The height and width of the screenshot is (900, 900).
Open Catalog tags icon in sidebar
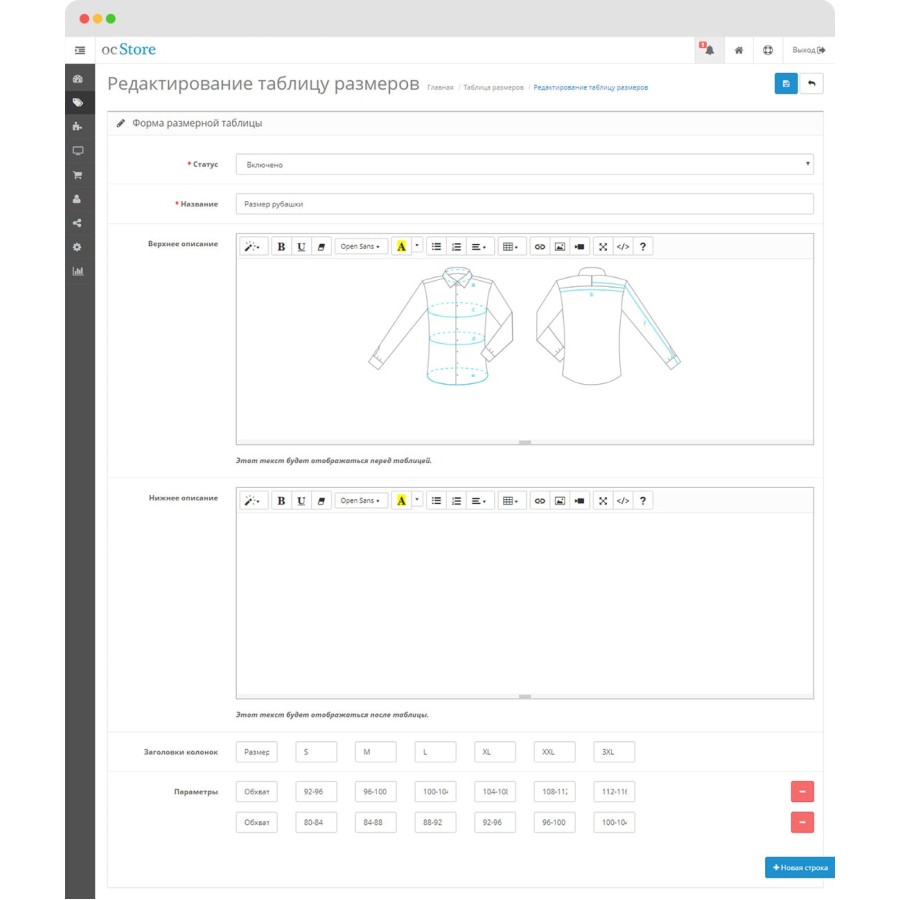click(78, 103)
